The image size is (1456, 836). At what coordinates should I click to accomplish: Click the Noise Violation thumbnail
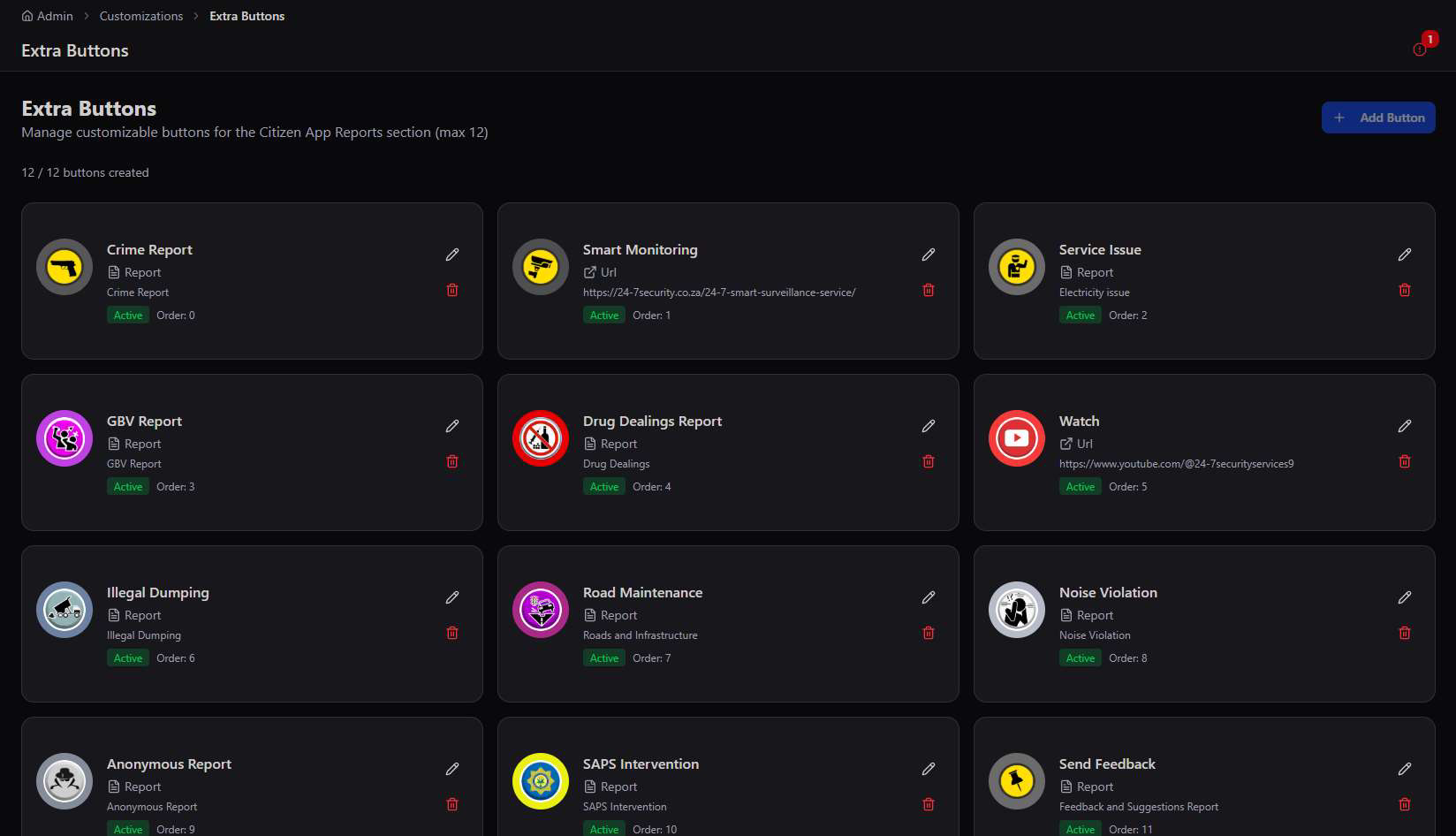1017,610
